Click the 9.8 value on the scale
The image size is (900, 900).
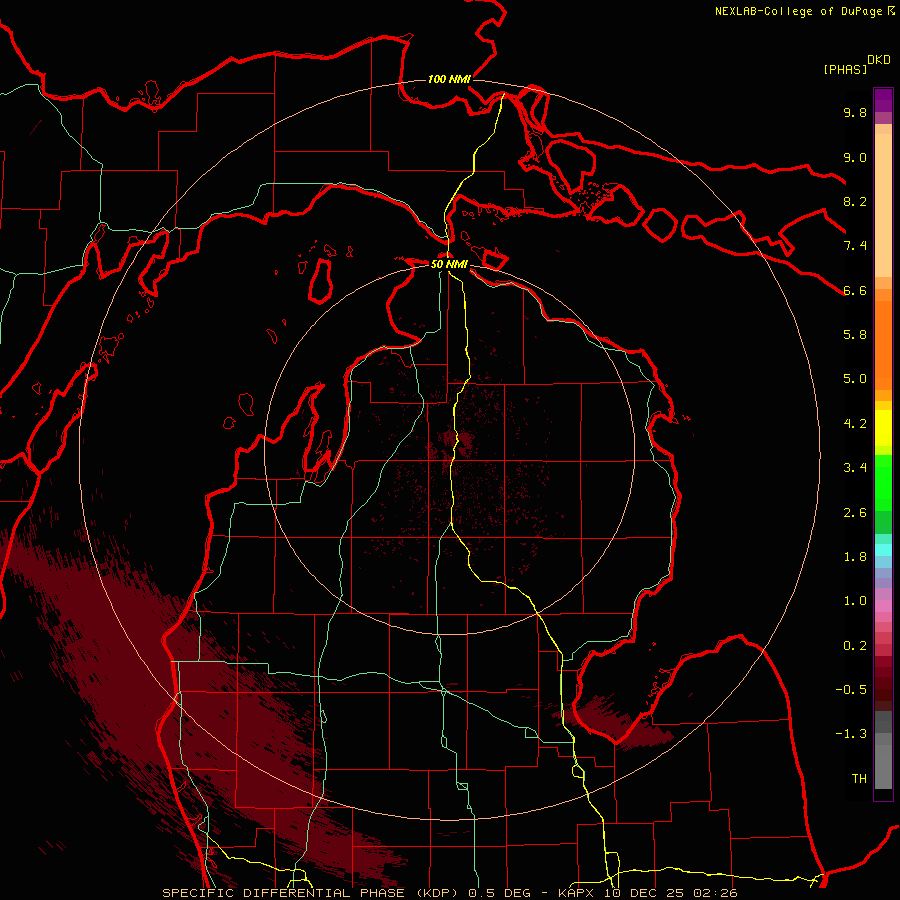tap(855, 112)
